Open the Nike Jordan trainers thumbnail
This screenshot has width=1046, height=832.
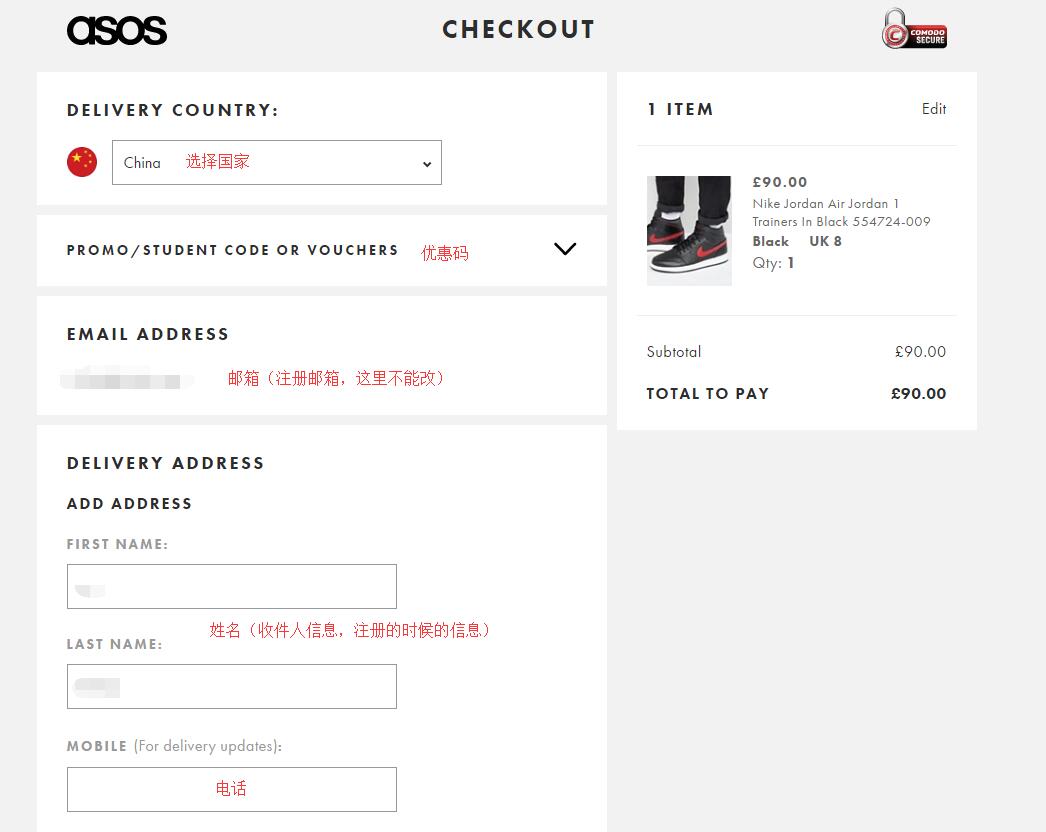(x=689, y=231)
